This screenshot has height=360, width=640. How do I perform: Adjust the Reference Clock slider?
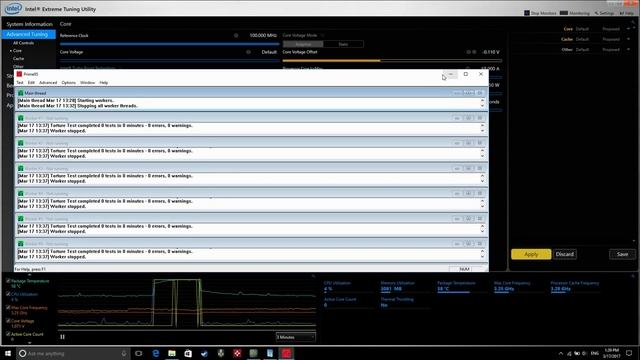pos(169,43)
